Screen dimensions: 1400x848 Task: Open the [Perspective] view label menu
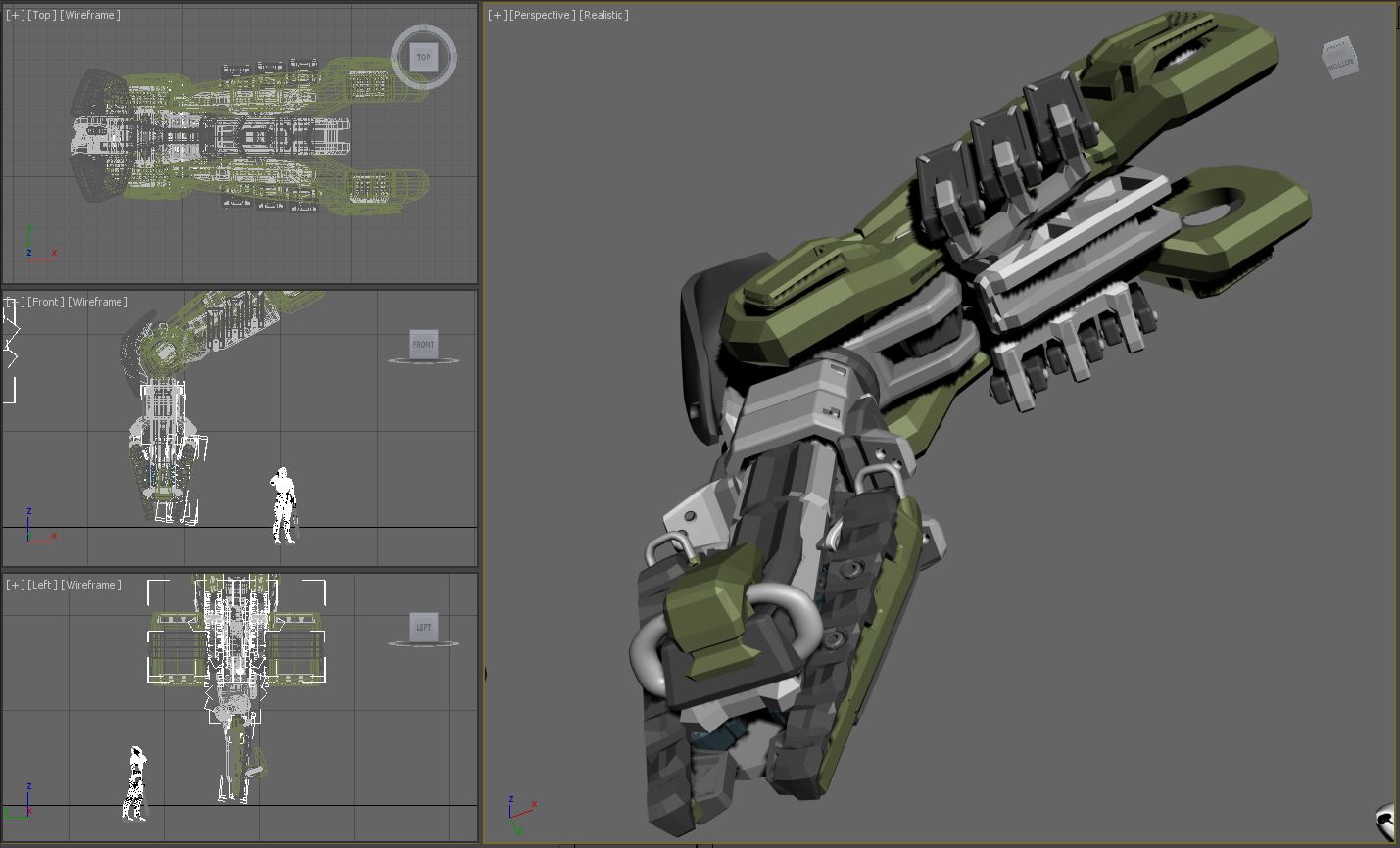(x=542, y=15)
